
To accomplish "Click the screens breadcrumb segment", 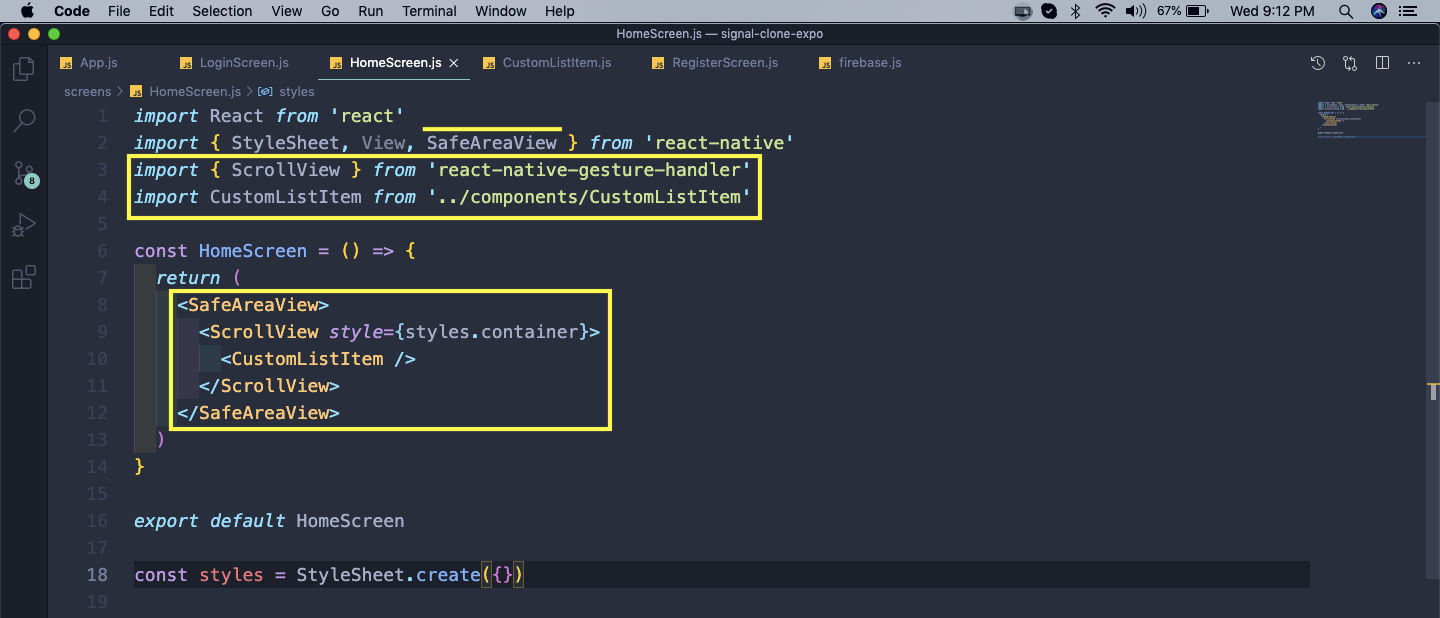I will [87, 91].
